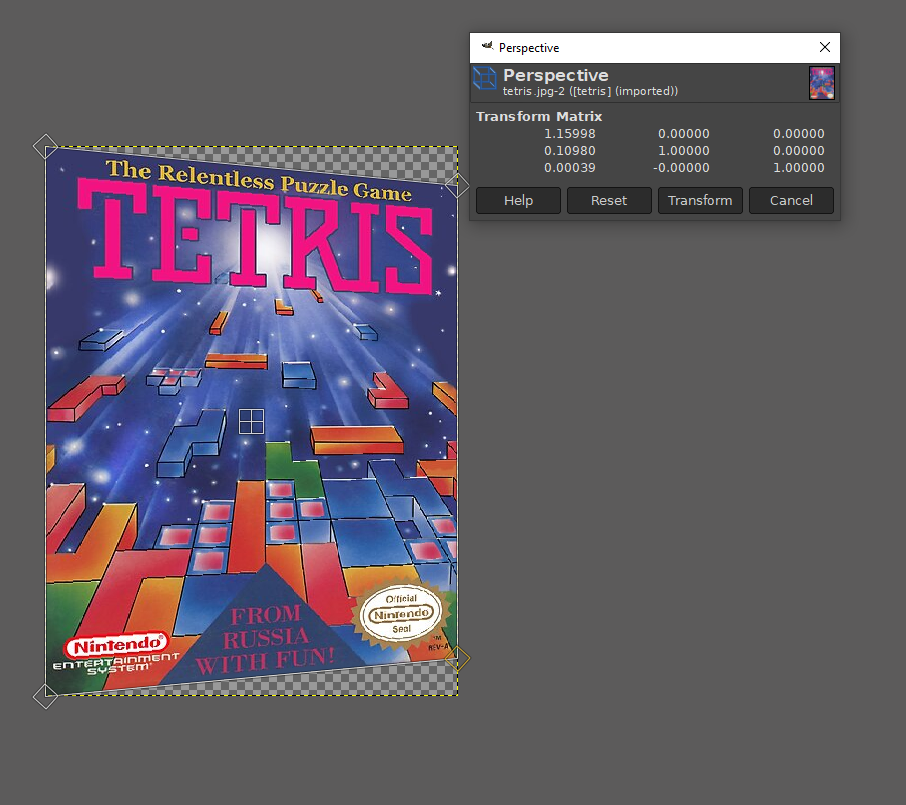Viewport: 906px width, 805px height.
Task: Open Help for the Perspective tool
Action: 518,200
